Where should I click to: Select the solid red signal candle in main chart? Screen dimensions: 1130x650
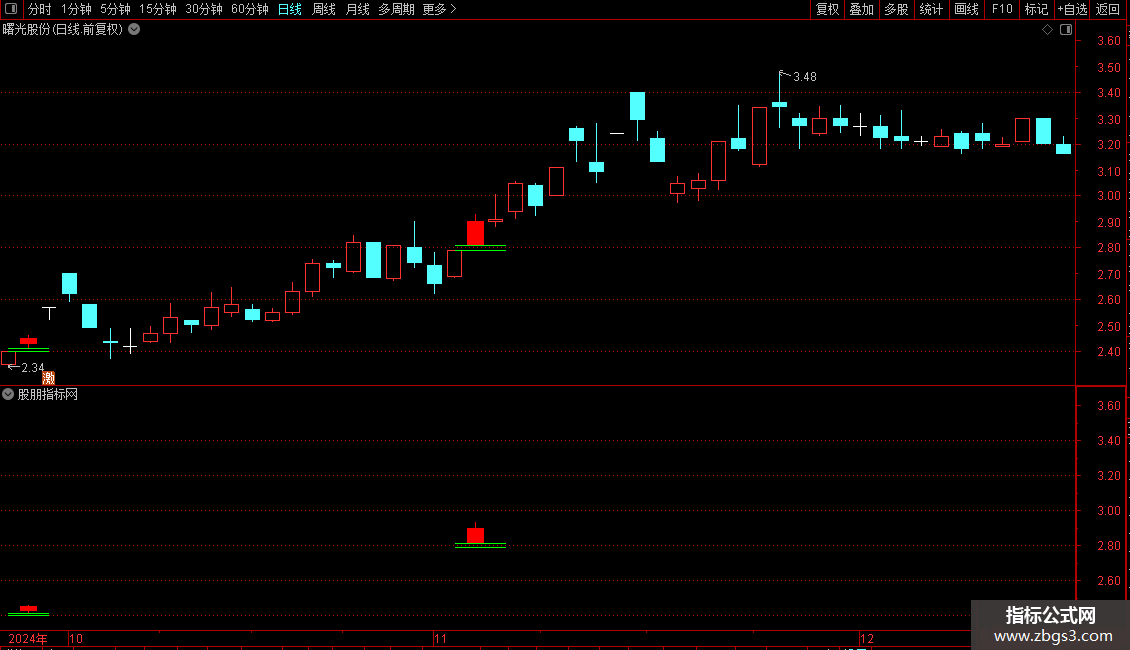coord(476,231)
